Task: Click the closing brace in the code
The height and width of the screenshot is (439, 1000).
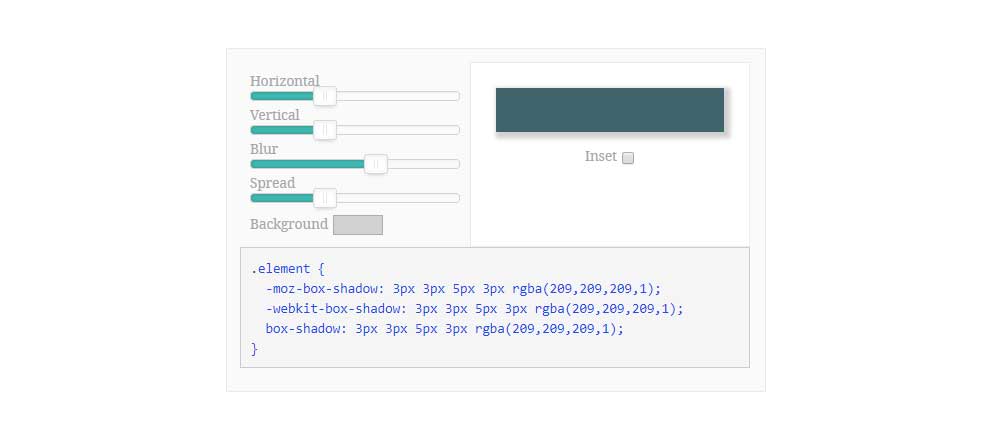Action: pyautogui.click(x=254, y=349)
